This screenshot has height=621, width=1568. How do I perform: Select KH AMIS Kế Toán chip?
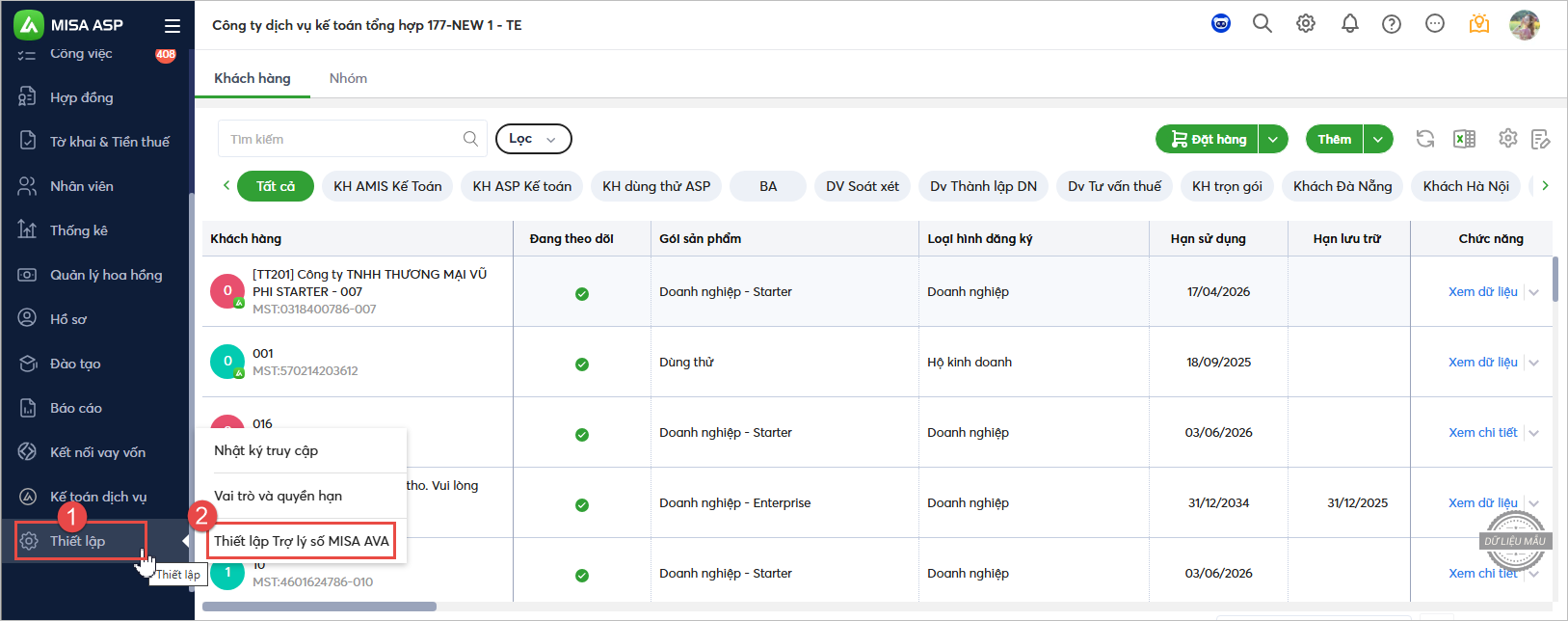coord(387,186)
